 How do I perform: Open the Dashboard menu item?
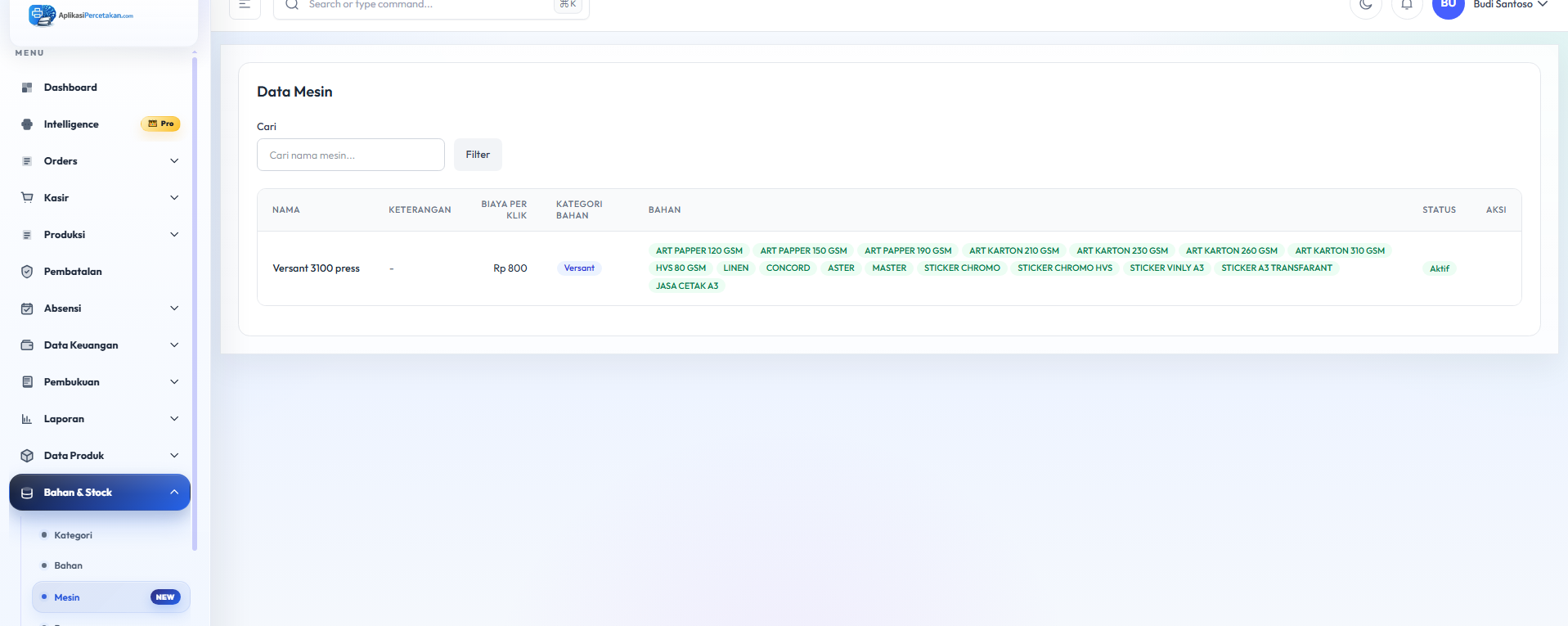click(100, 88)
